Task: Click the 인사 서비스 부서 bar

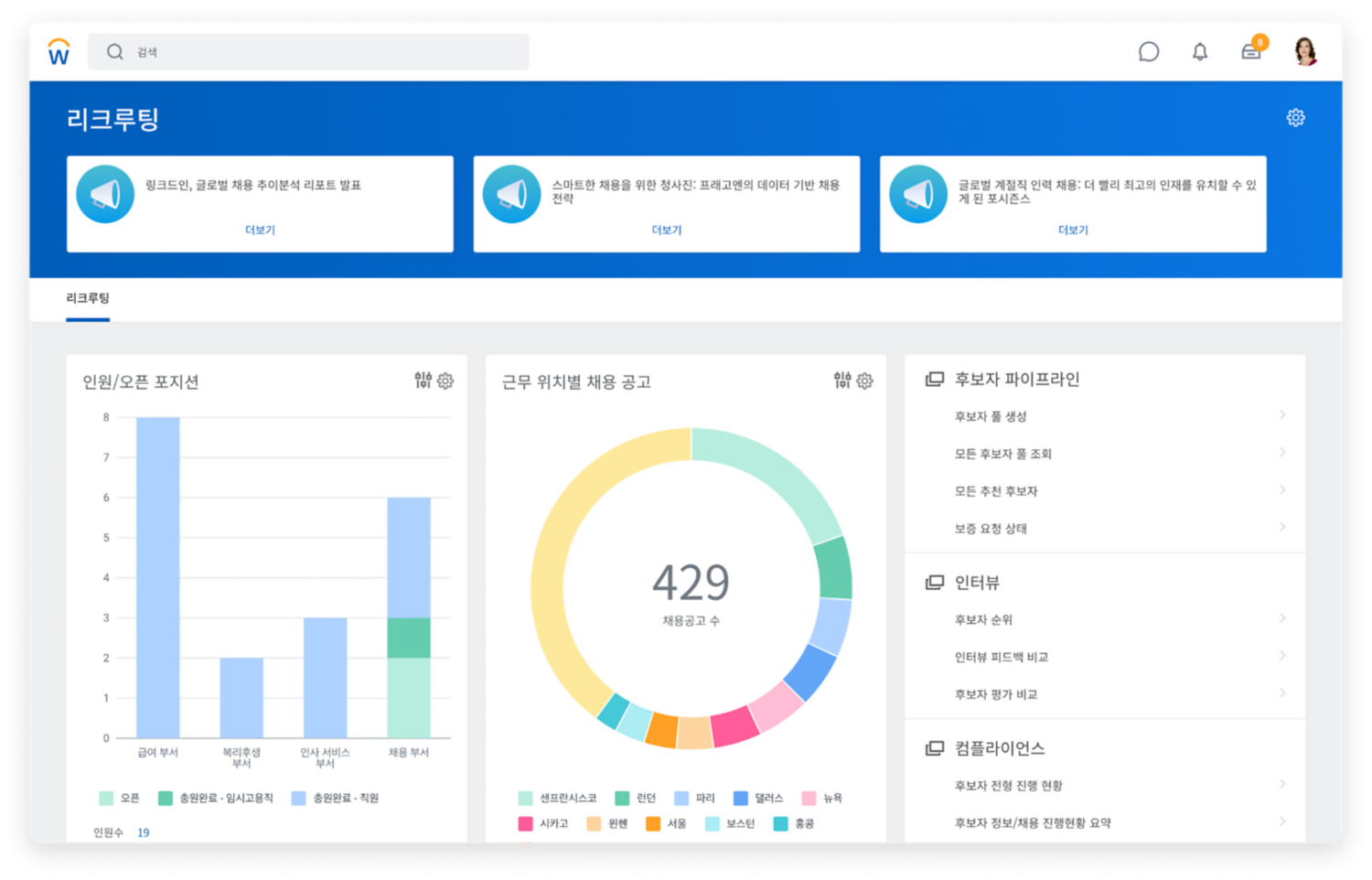Action: point(325,678)
